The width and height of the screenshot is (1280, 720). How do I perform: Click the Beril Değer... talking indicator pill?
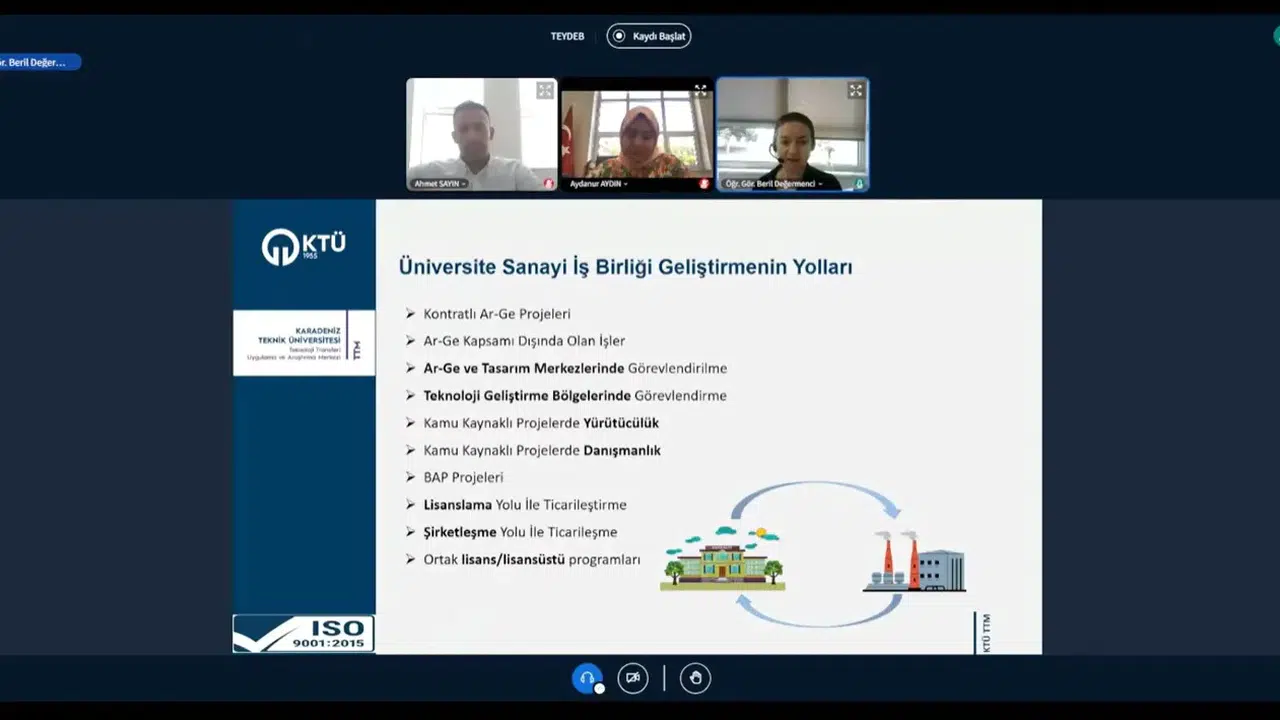38,62
